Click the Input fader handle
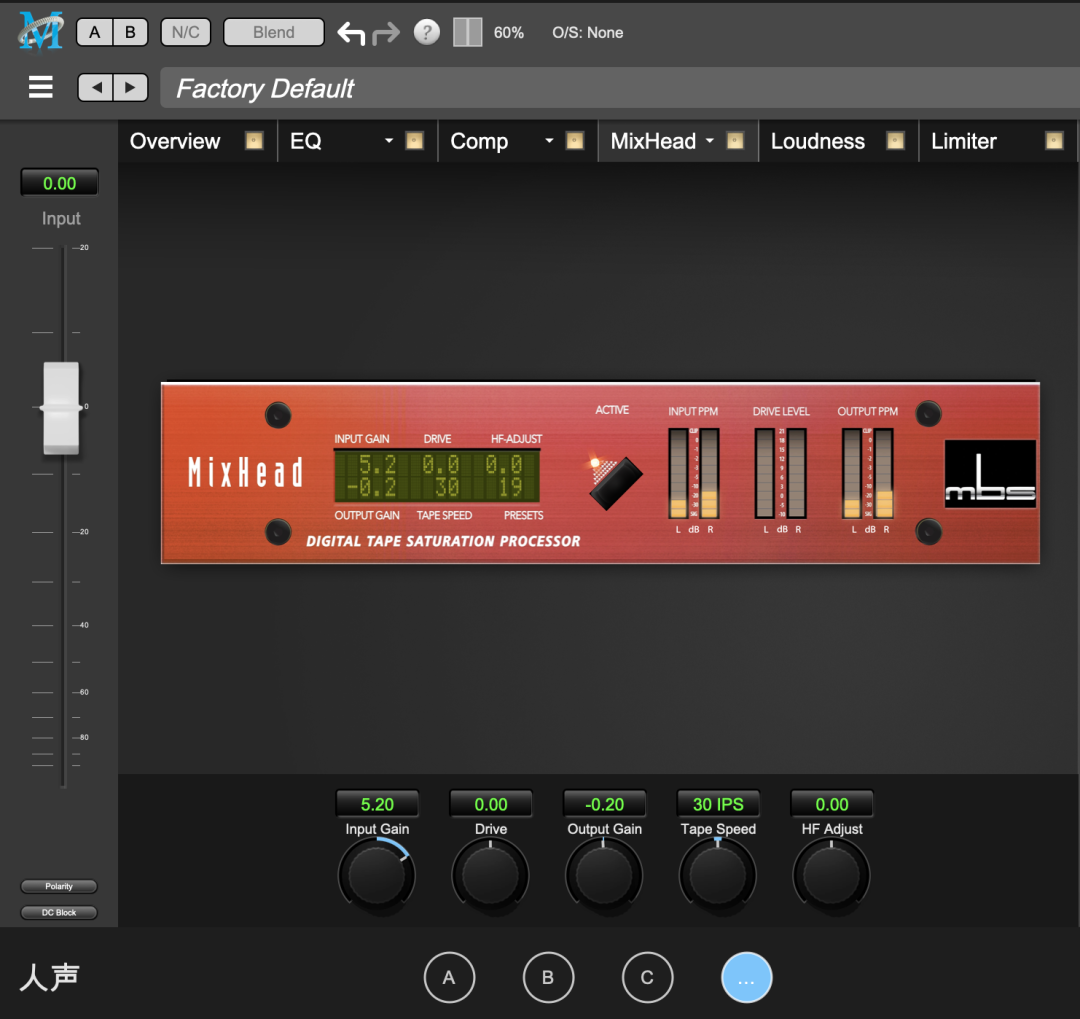 click(x=61, y=408)
